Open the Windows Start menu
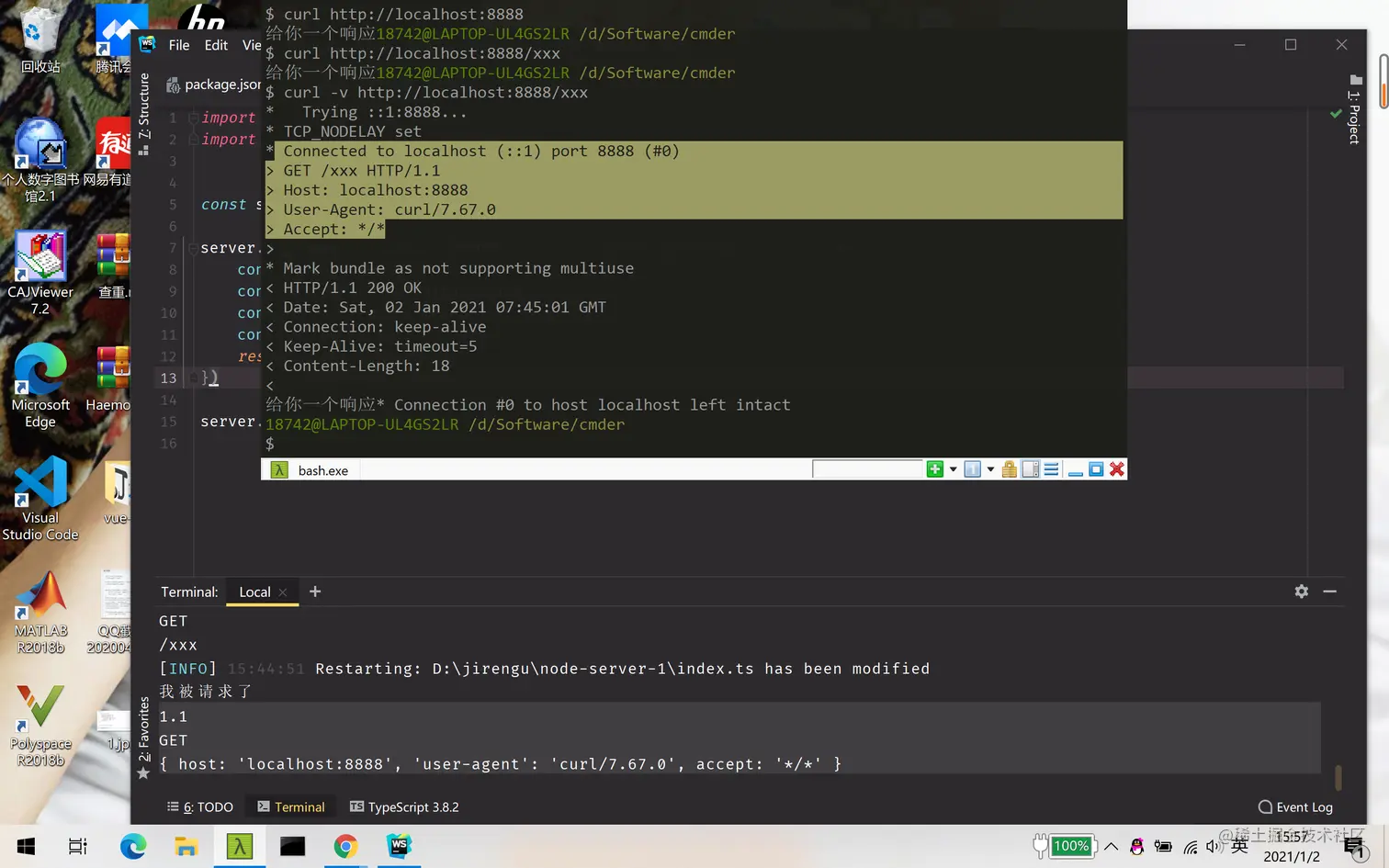The image size is (1389, 868). (x=26, y=846)
